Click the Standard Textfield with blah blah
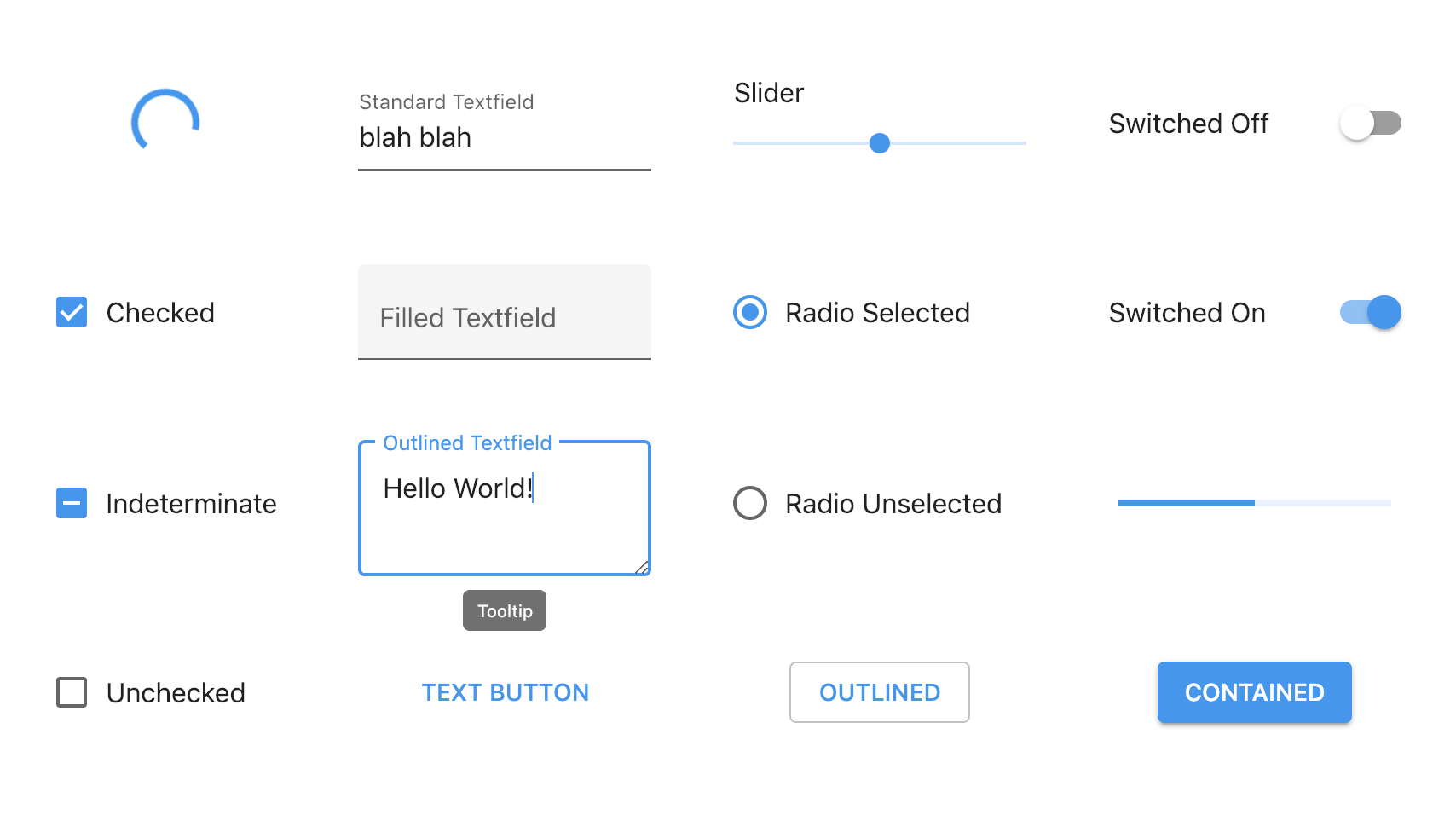The height and width of the screenshot is (815, 1456). [505, 138]
